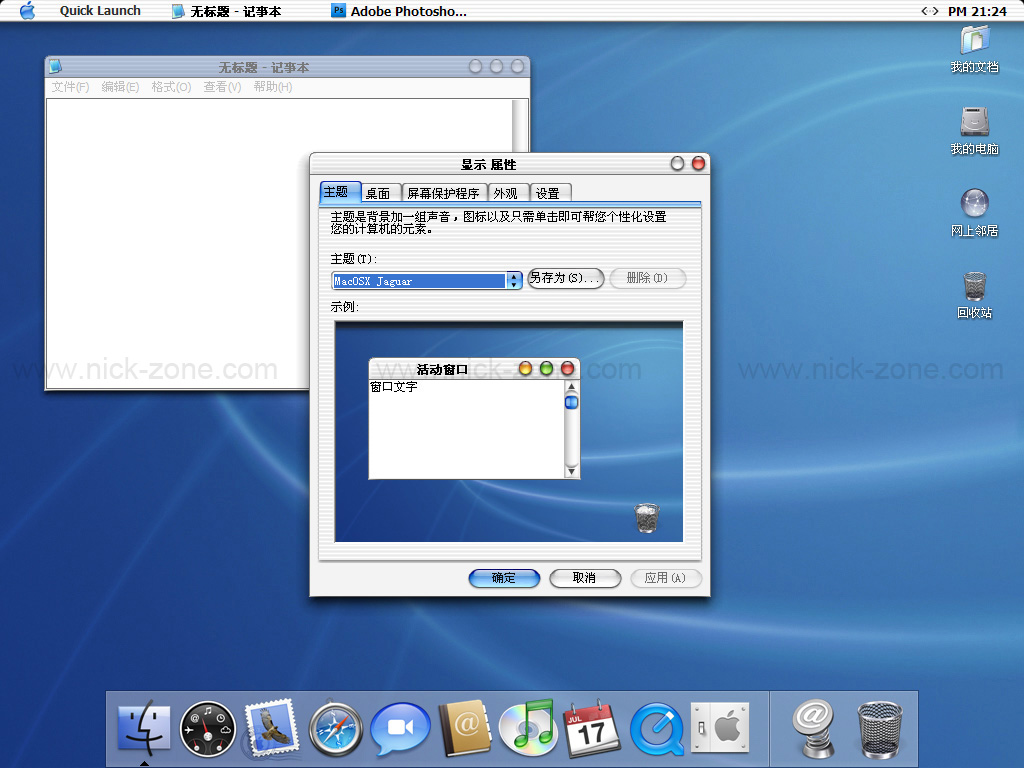Open the Mail stamp icon in dock
Screen dimensions: 1024x768
(271, 728)
